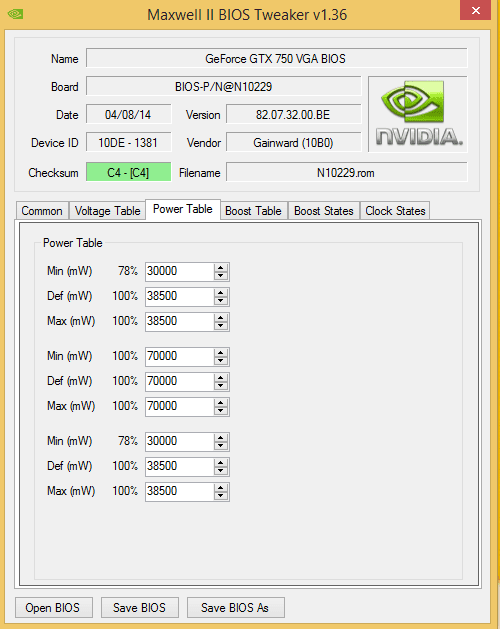Click the Device ID field 10DE - 1381
The width and height of the screenshot is (500, 629).
pyautogui.click(x=128, y=143)
